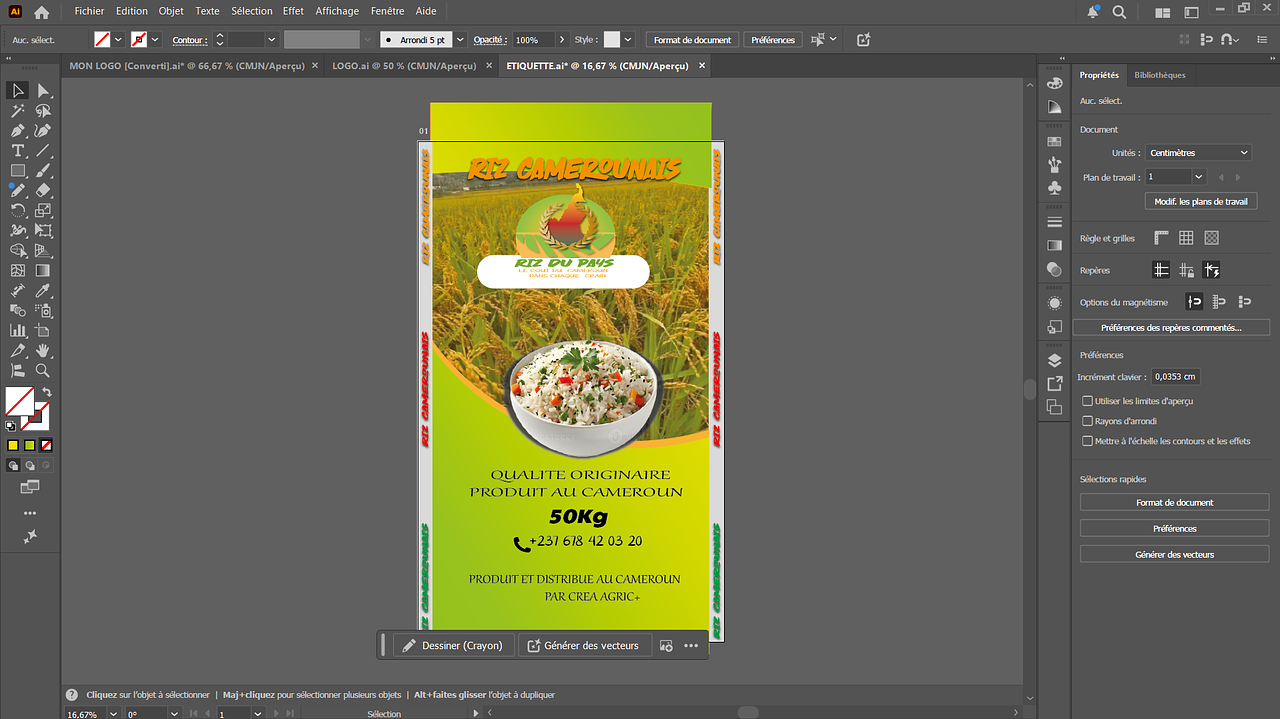The image size is (1280, 719).
Task: Select the Type (text) tool
Action: pos(18,150)
